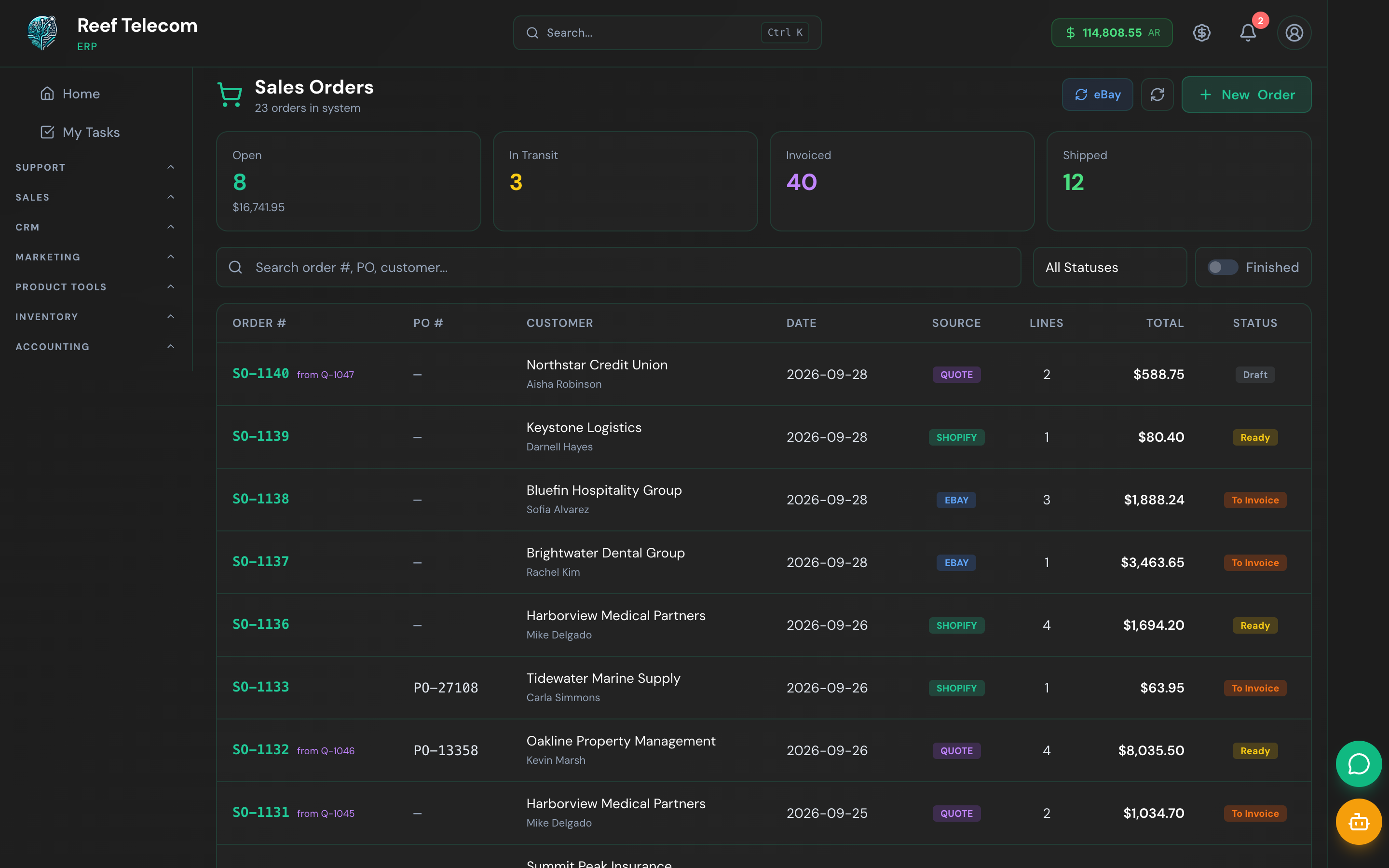Open the currency dollar circle icon

[x=1201, y=33]
